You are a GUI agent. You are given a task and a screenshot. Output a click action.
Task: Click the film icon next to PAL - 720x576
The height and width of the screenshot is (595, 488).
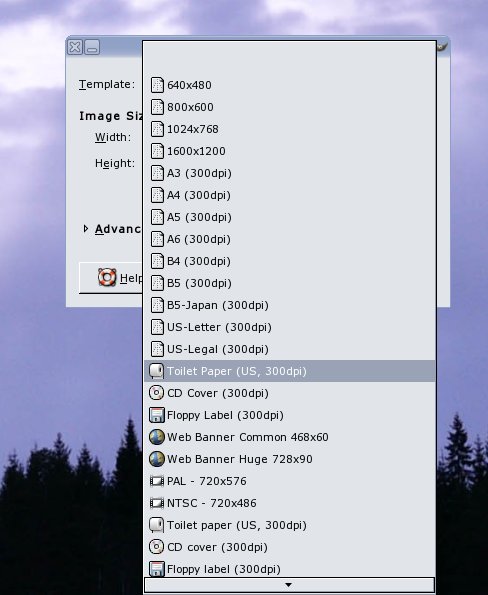pyautogui.click(x=156, y=481)
